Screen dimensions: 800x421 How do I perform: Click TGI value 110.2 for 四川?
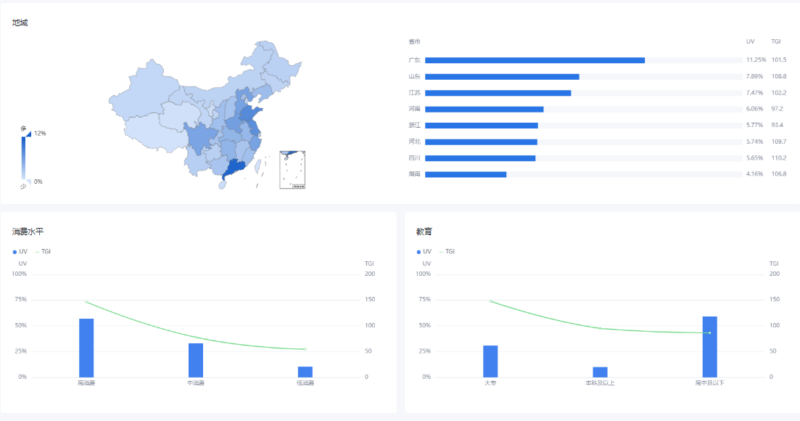click(779, 158)
